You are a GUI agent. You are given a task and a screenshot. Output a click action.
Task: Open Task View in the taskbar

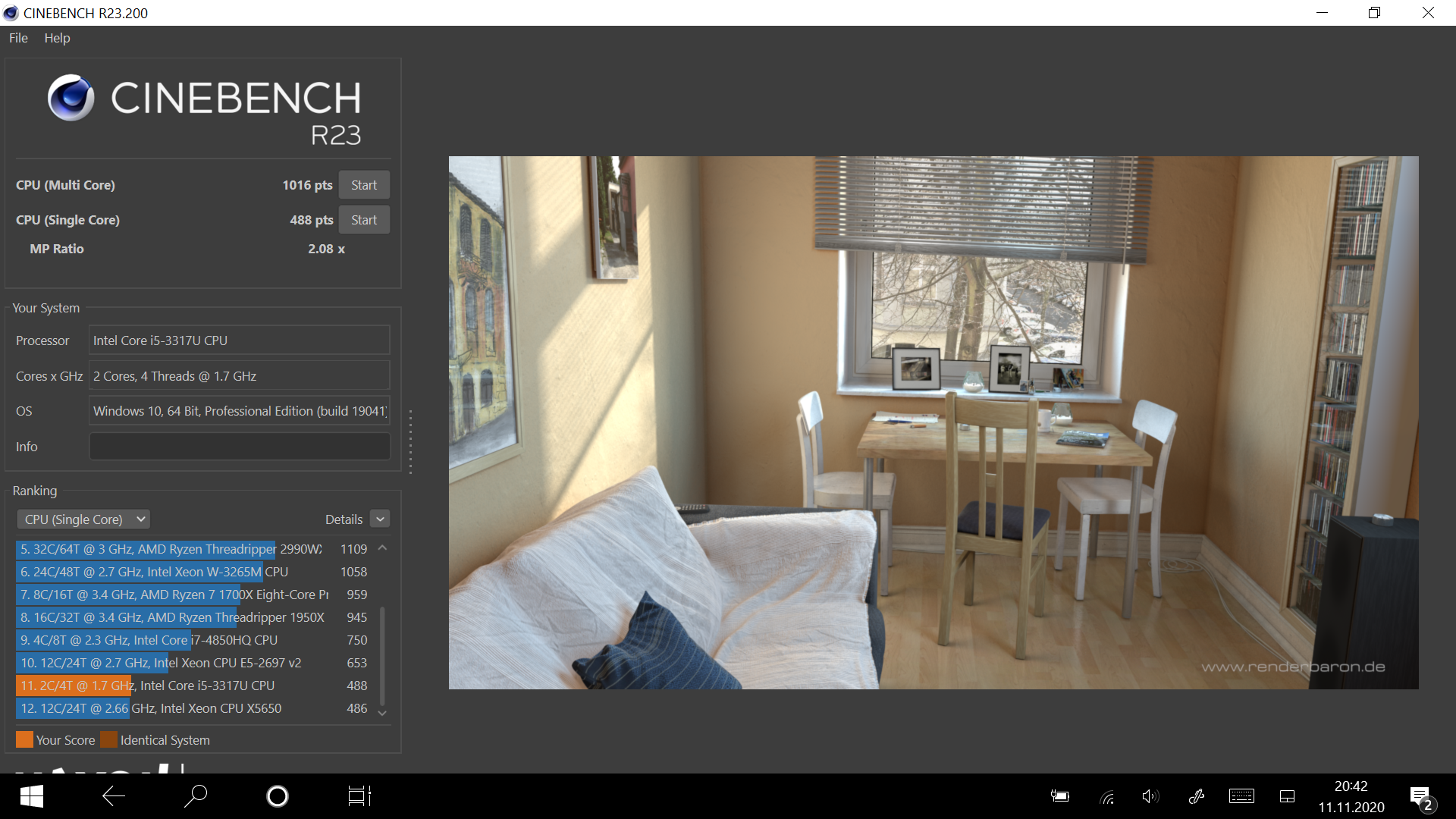(x=359, y=796)
